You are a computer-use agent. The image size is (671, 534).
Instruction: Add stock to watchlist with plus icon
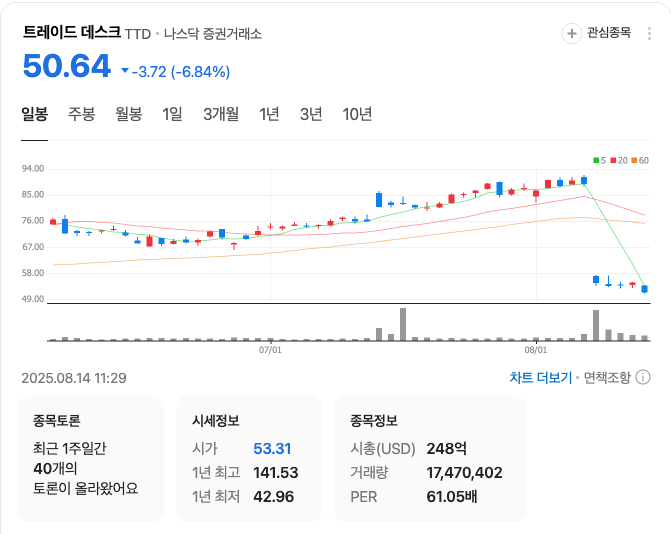point(571,33)
